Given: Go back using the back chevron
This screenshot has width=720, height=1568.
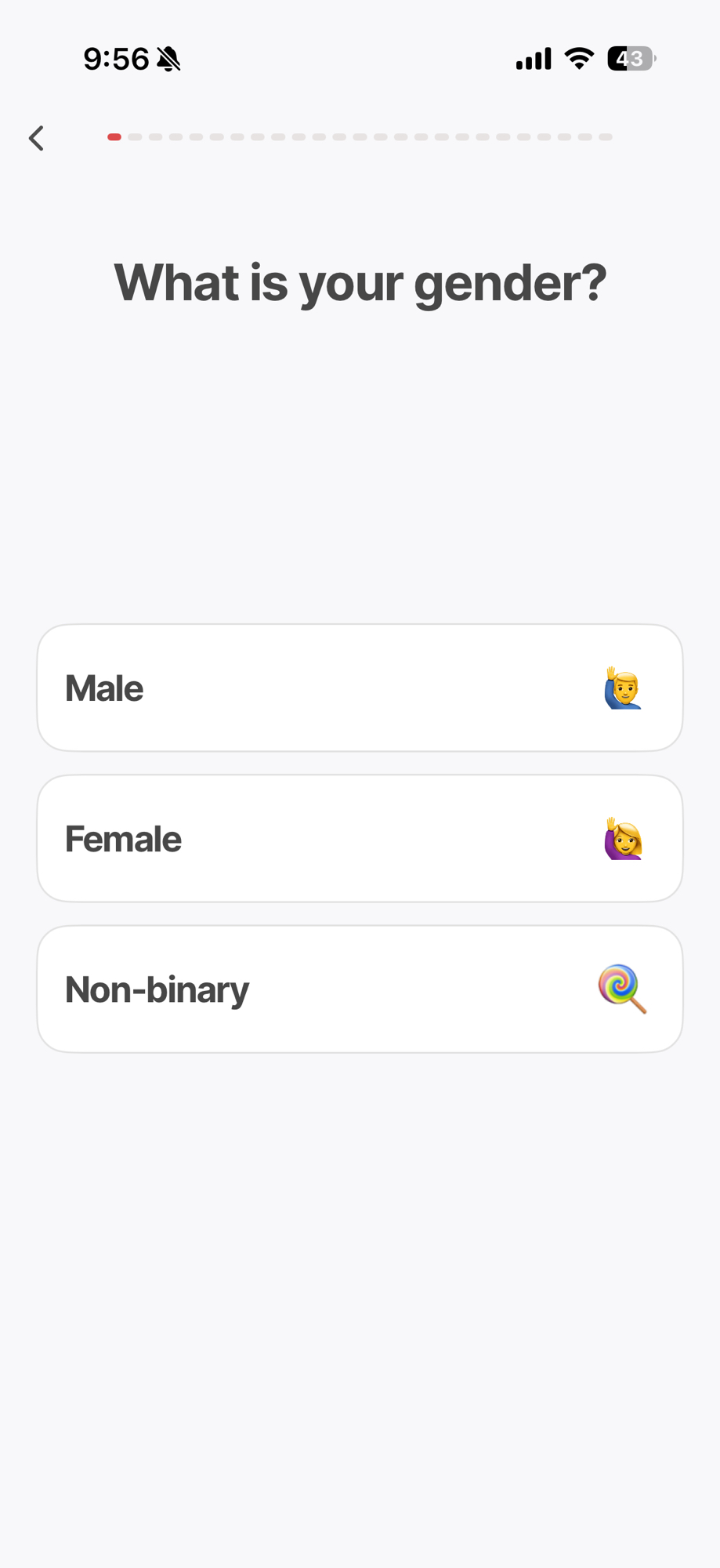Looking at the screenshot, I should point(36,138).
